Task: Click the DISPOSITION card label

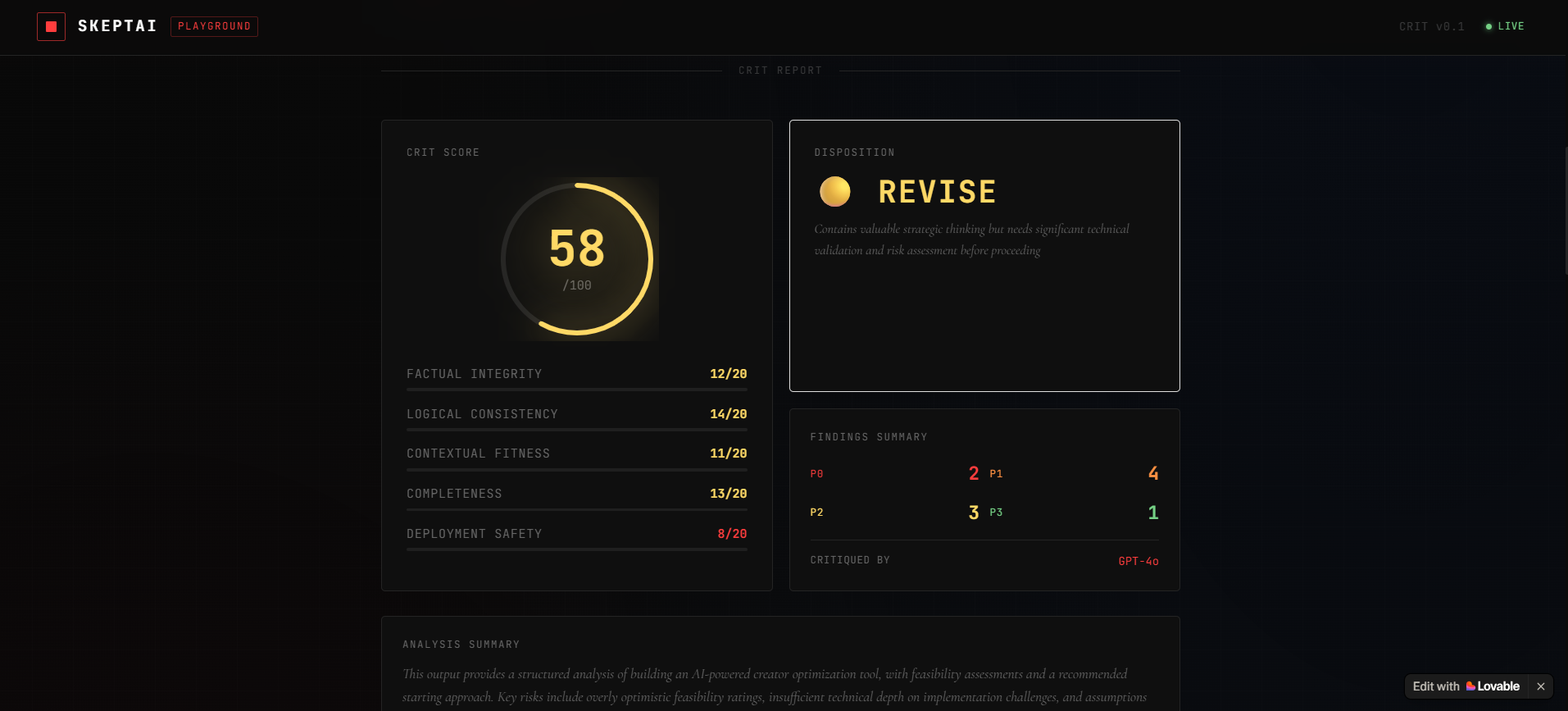Action: 854,153
